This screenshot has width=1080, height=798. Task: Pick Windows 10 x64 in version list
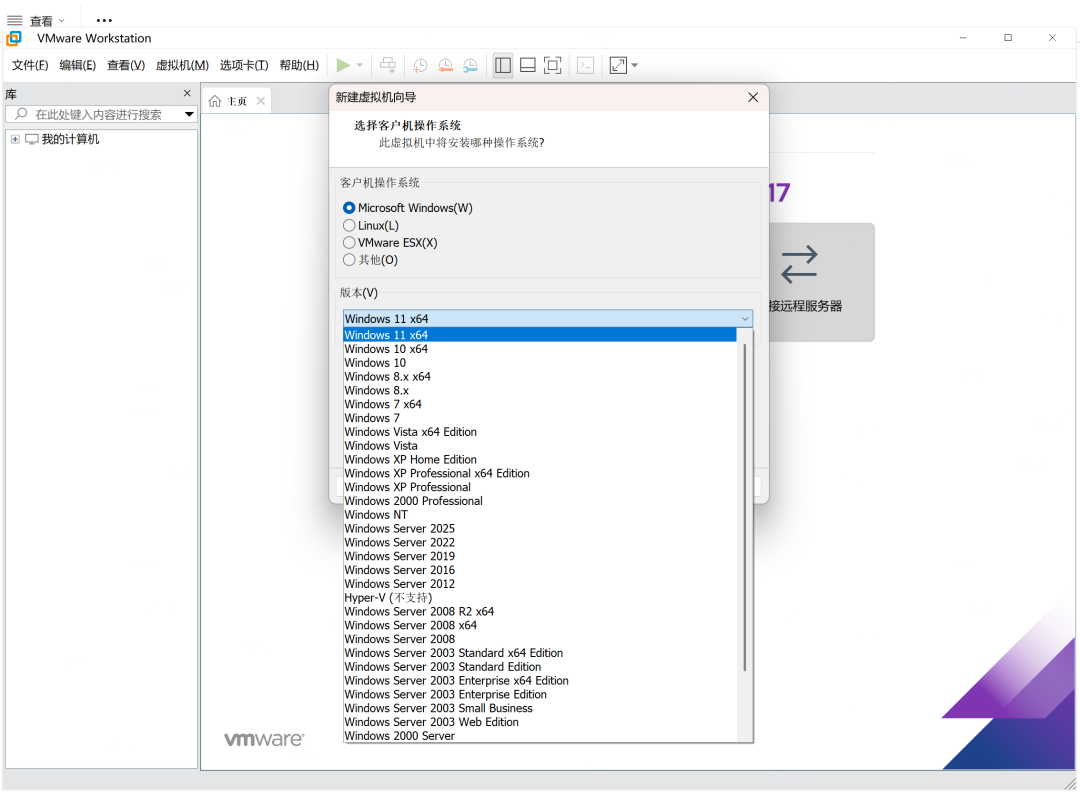pos(386,349)
